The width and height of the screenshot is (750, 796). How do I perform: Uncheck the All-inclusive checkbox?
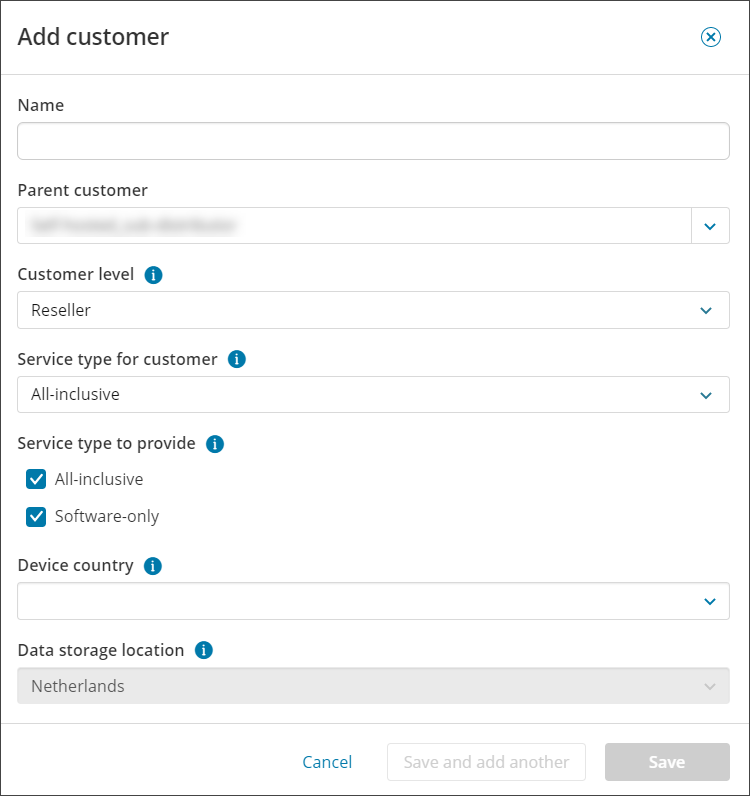(x=37, y=479)
